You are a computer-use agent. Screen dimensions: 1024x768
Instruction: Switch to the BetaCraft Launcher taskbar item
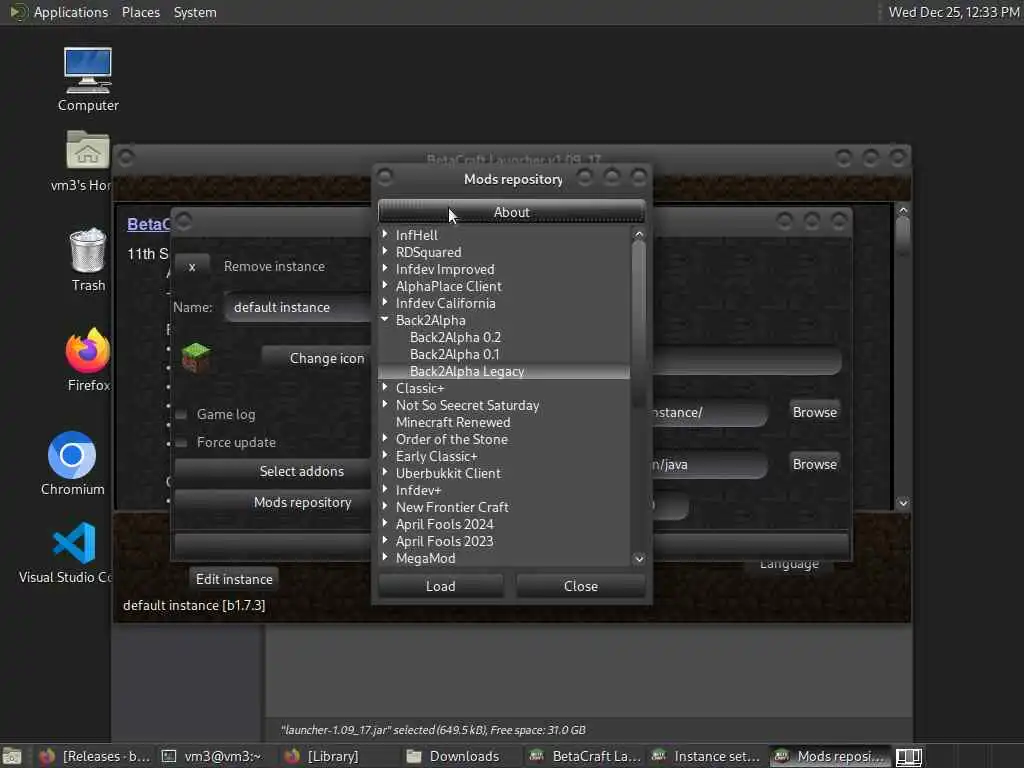pyautogui.click(x=585, y=756)
